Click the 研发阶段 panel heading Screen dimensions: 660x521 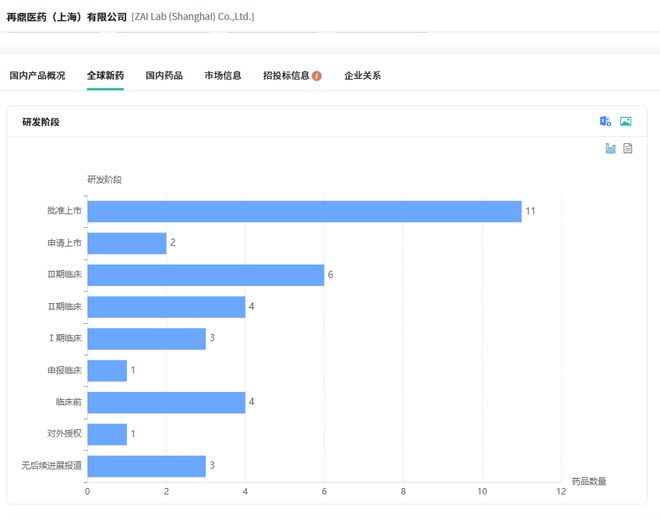tap(41, 122)
